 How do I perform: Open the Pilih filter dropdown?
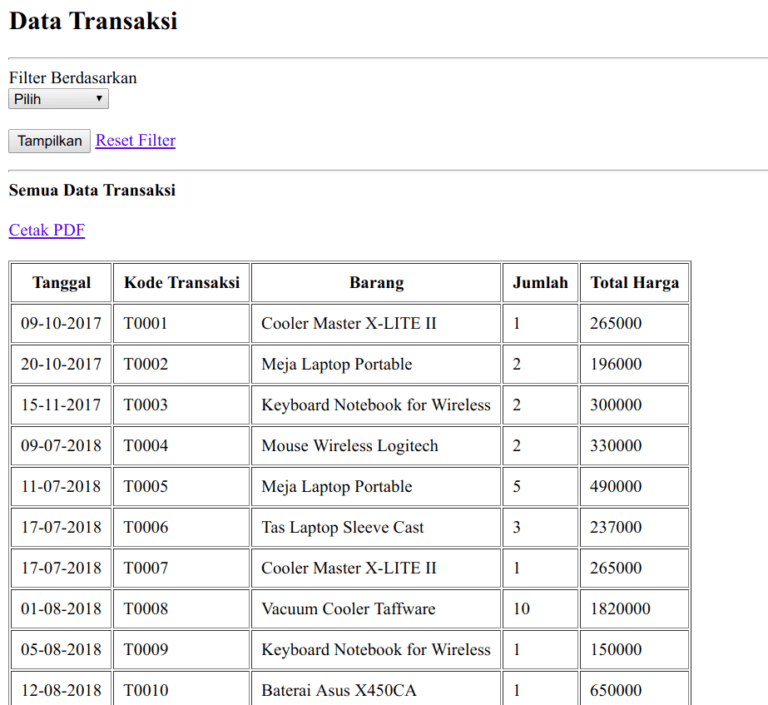[58, 99]
